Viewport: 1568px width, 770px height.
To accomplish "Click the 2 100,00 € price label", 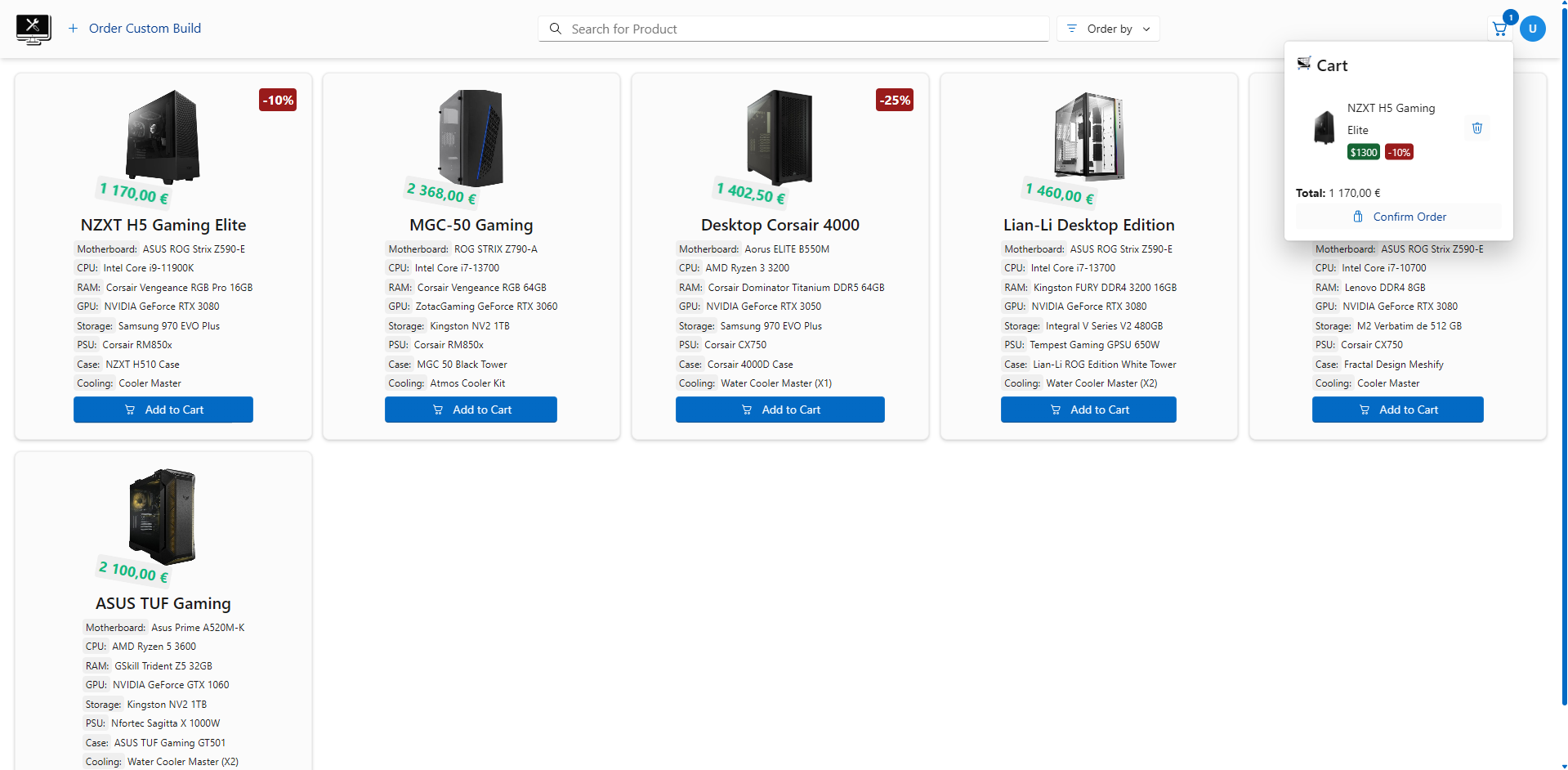I will pos(134,571).
